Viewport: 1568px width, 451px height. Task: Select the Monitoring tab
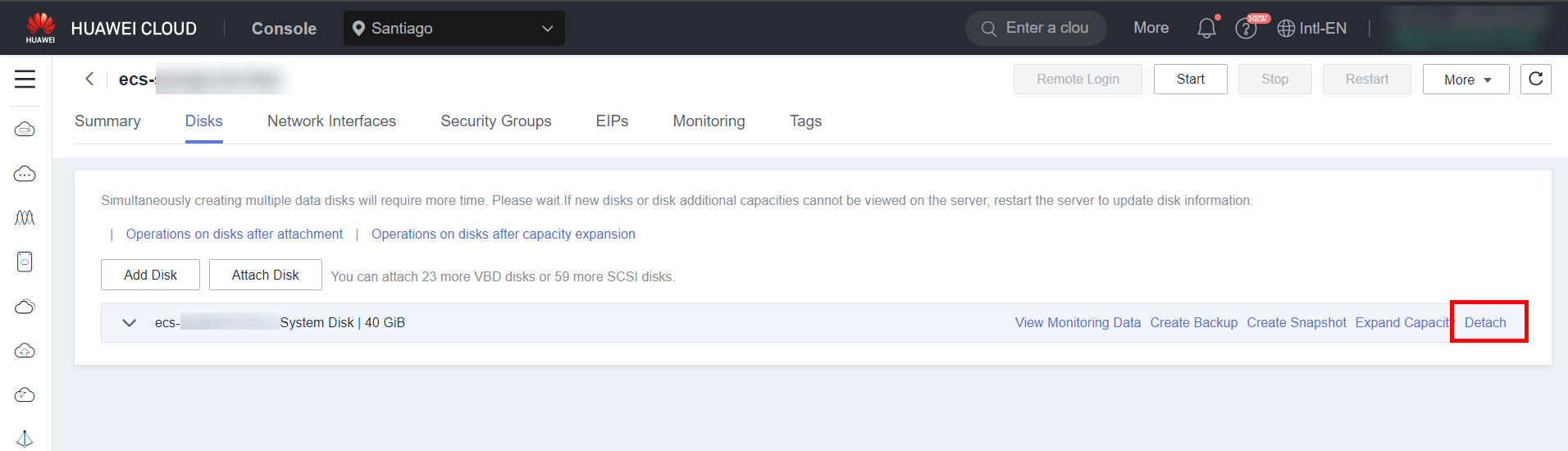pos(709,121)
